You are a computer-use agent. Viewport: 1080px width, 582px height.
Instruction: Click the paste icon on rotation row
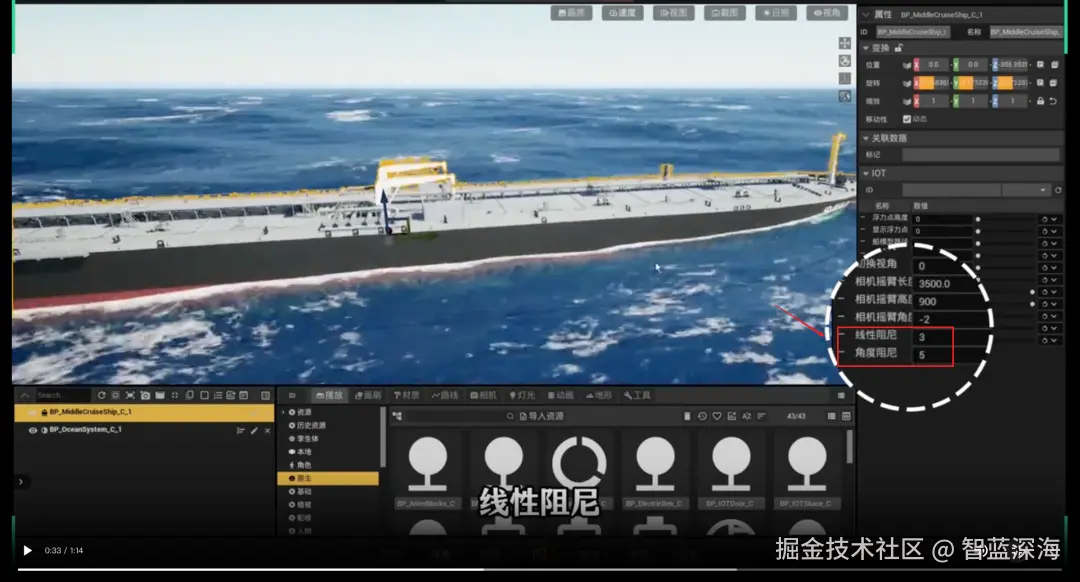[x=1054, y=83]
